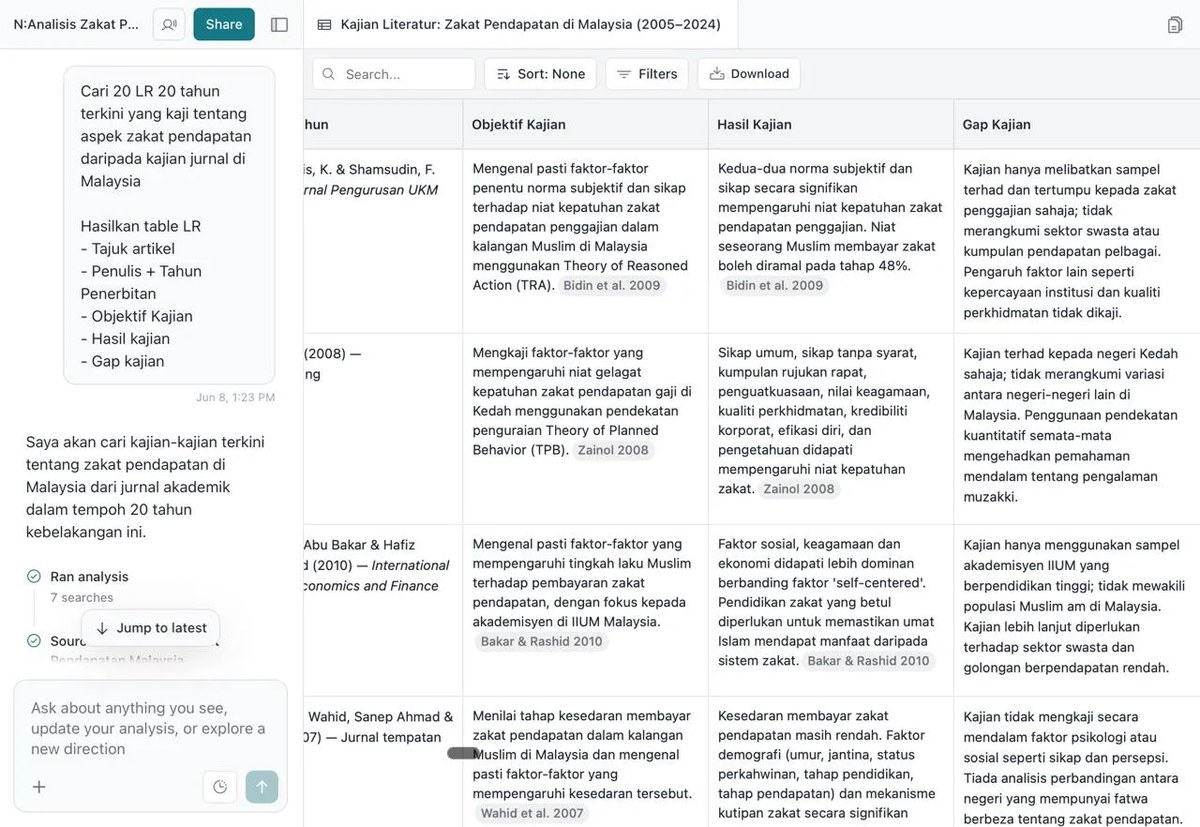
Task: Click the checkmark icon beside Sources step
Action: tap(34, 641)
